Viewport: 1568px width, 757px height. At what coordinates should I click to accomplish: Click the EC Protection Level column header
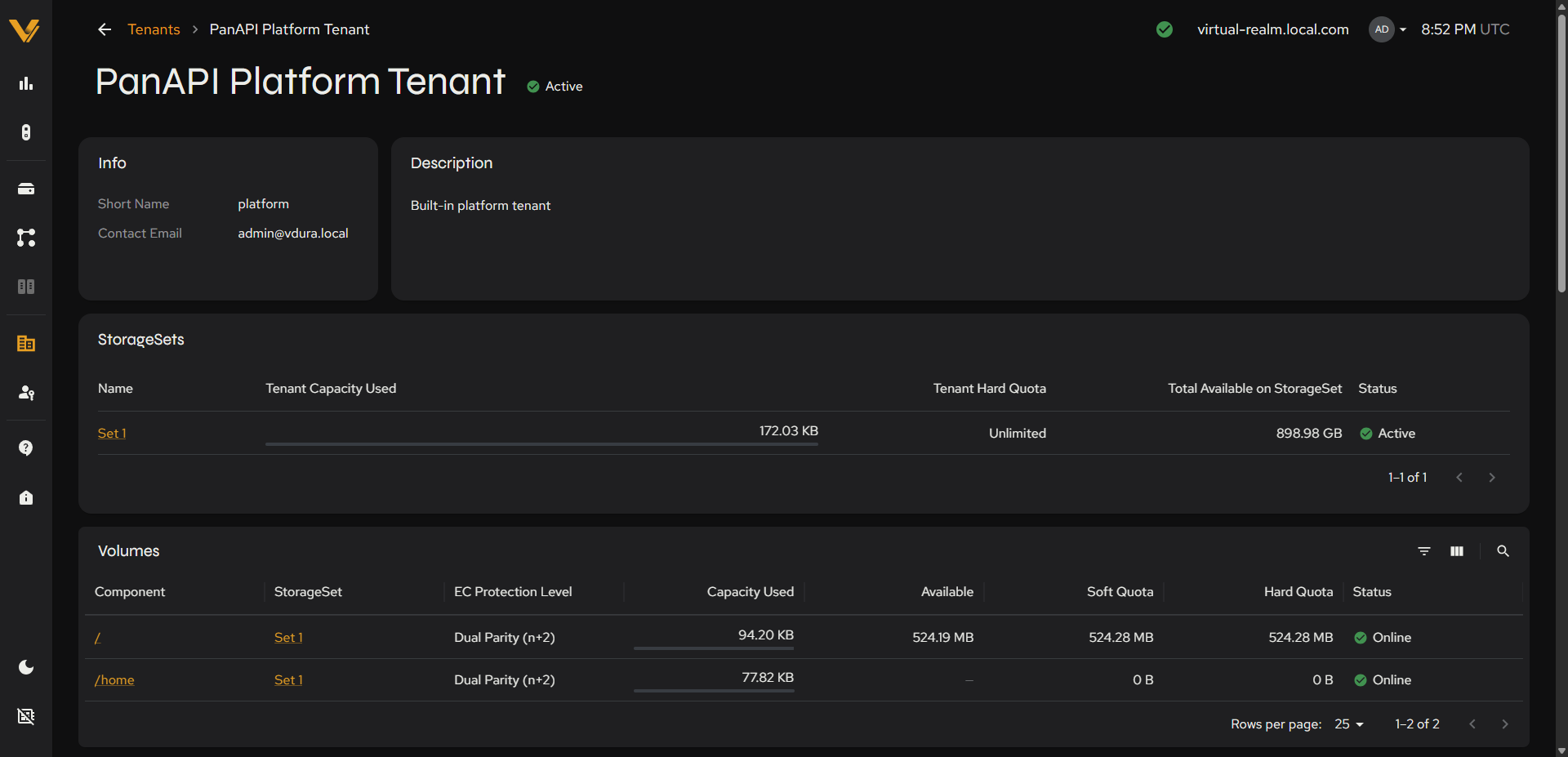pos(513,592)
